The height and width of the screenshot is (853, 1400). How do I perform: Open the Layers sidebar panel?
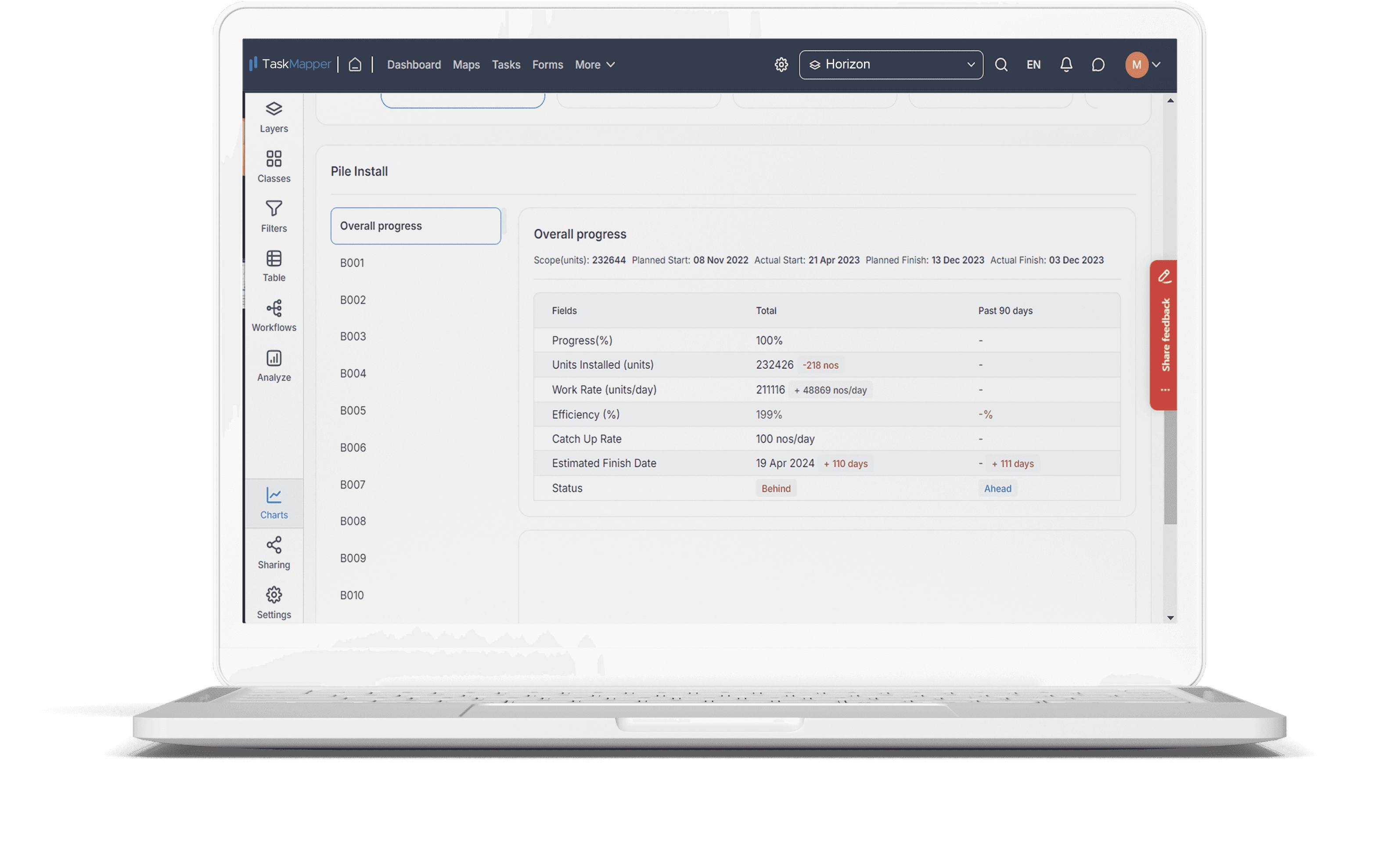pyautogui.click(x=274, y=117)
